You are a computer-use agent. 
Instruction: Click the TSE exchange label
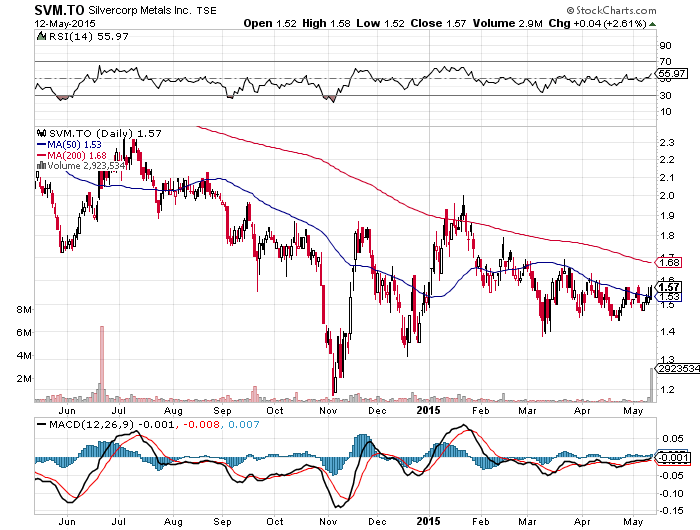tap(206, 11)
